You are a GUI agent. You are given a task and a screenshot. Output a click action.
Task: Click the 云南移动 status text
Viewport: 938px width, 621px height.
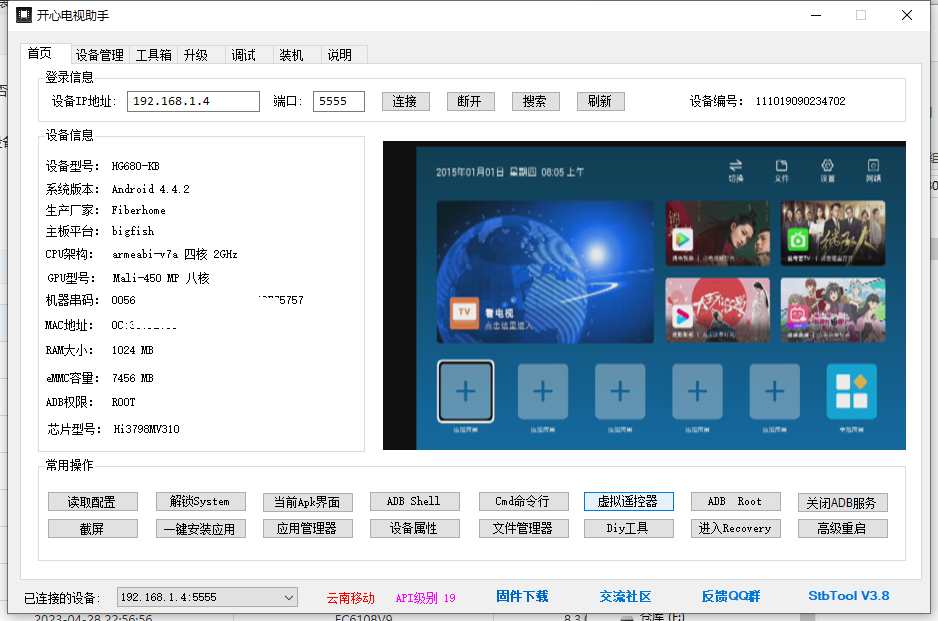[x=351, y=598]
